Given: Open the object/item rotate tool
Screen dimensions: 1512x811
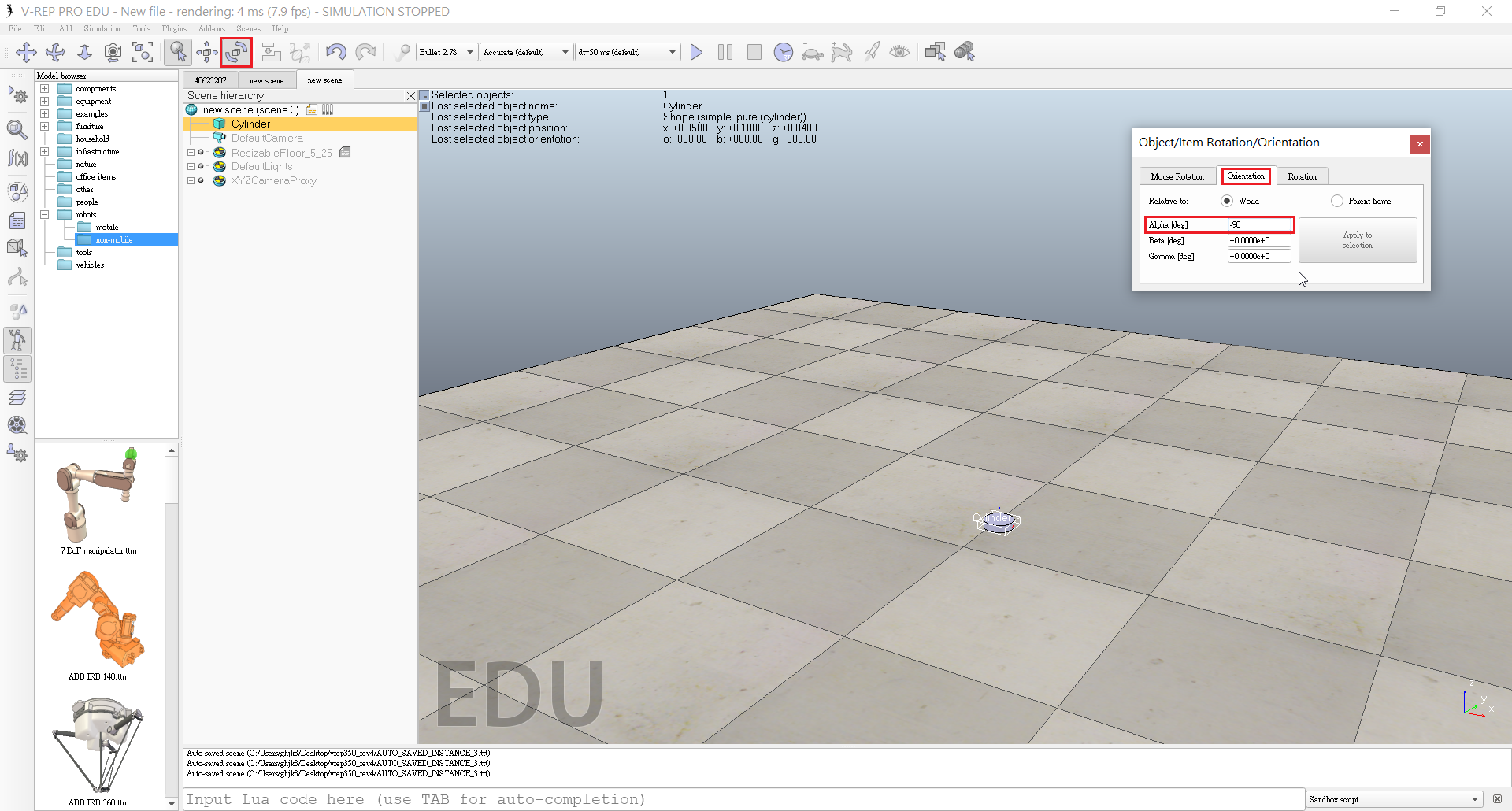Looking at the screenshot, I should [x=236, y=52].
